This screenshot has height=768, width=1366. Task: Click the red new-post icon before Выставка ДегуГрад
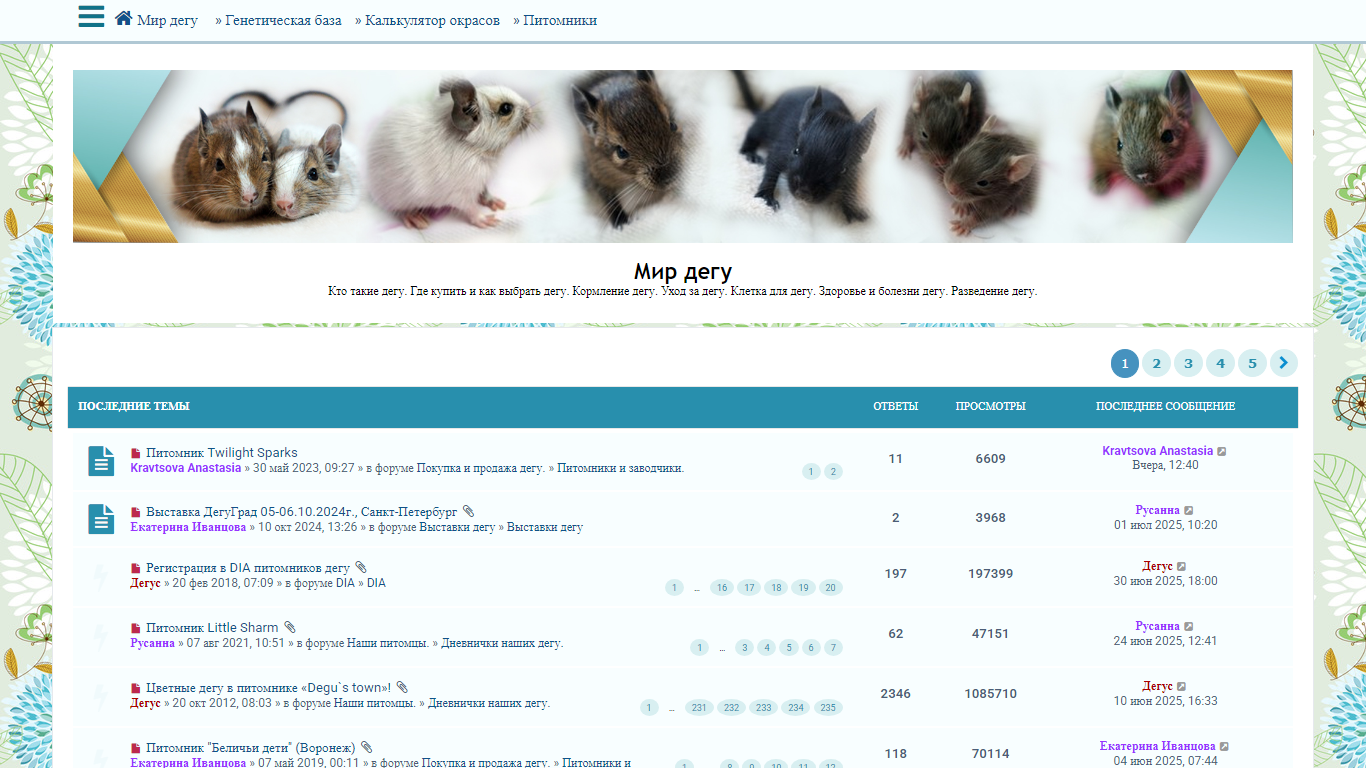click(136, 512)
